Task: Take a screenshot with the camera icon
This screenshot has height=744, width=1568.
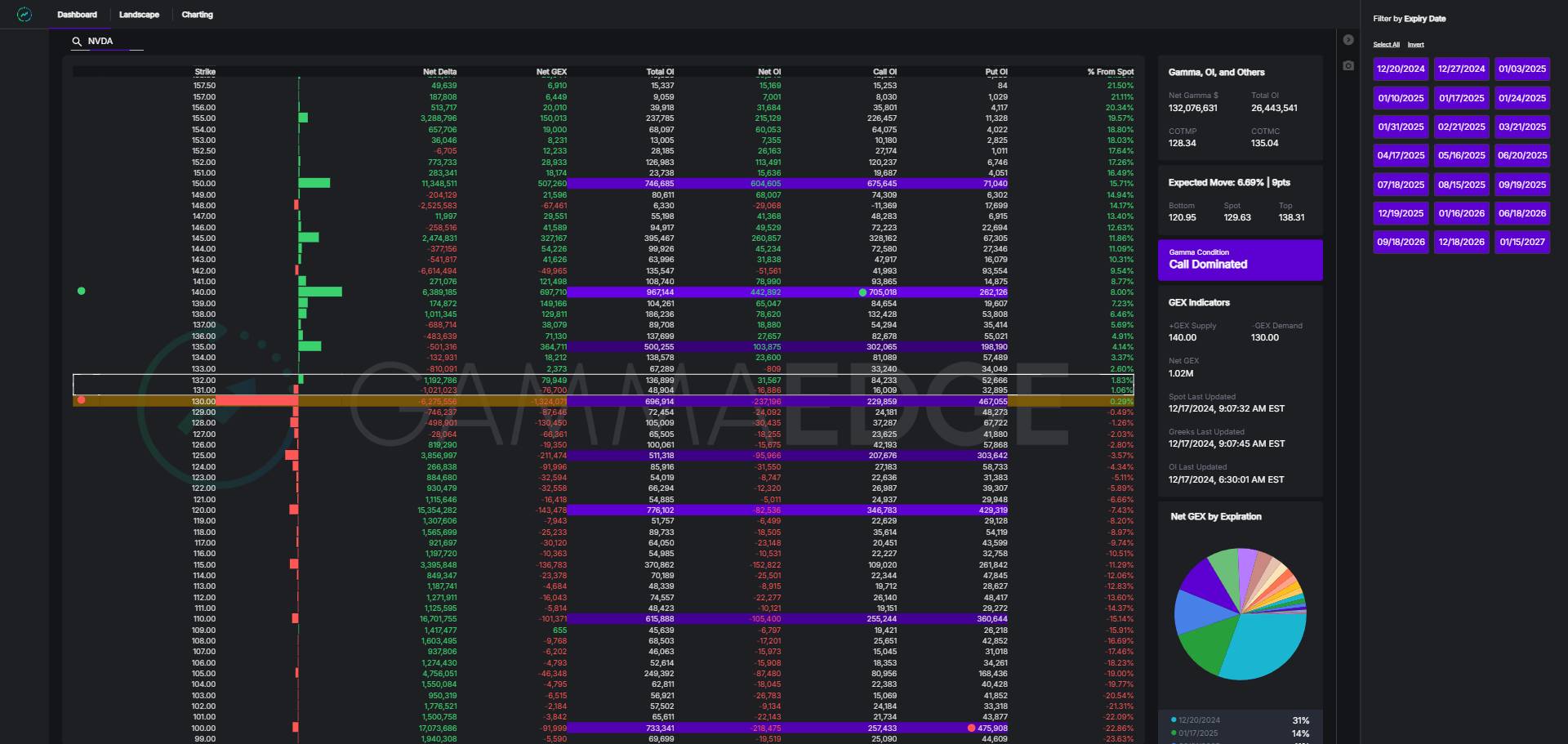Action: pos(1348,65)
